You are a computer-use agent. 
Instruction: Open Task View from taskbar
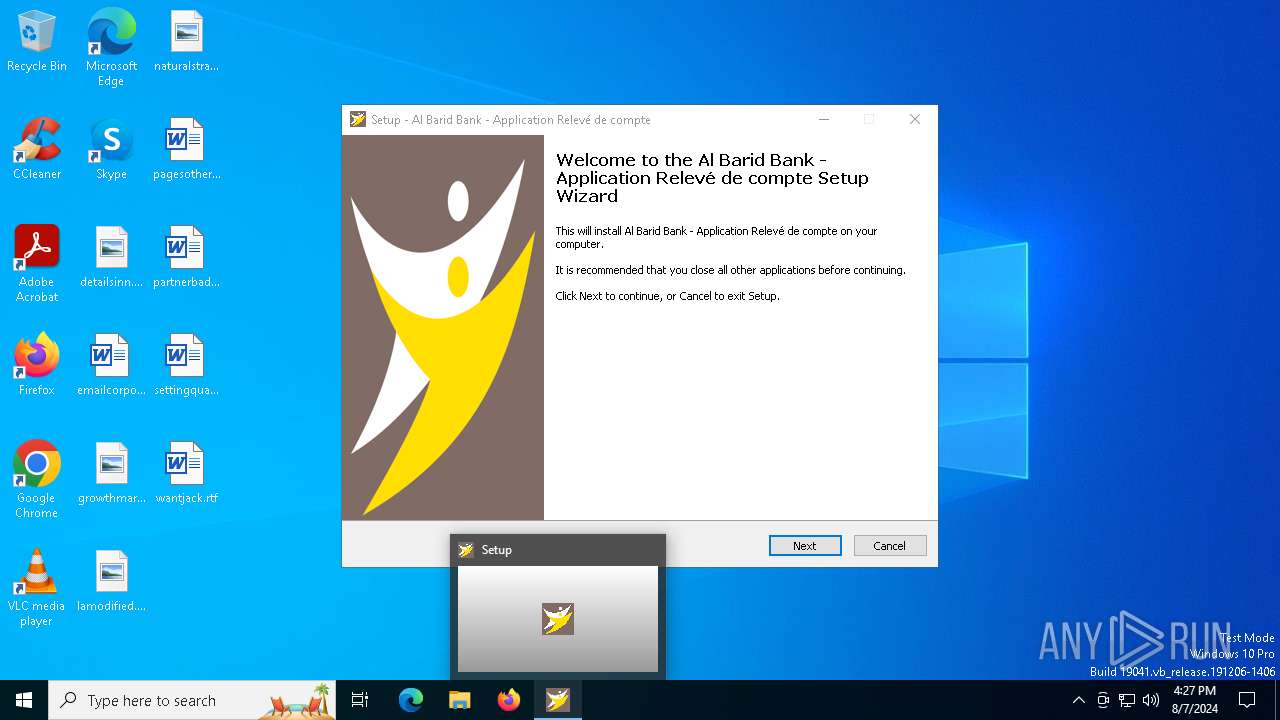click(360, 700)
